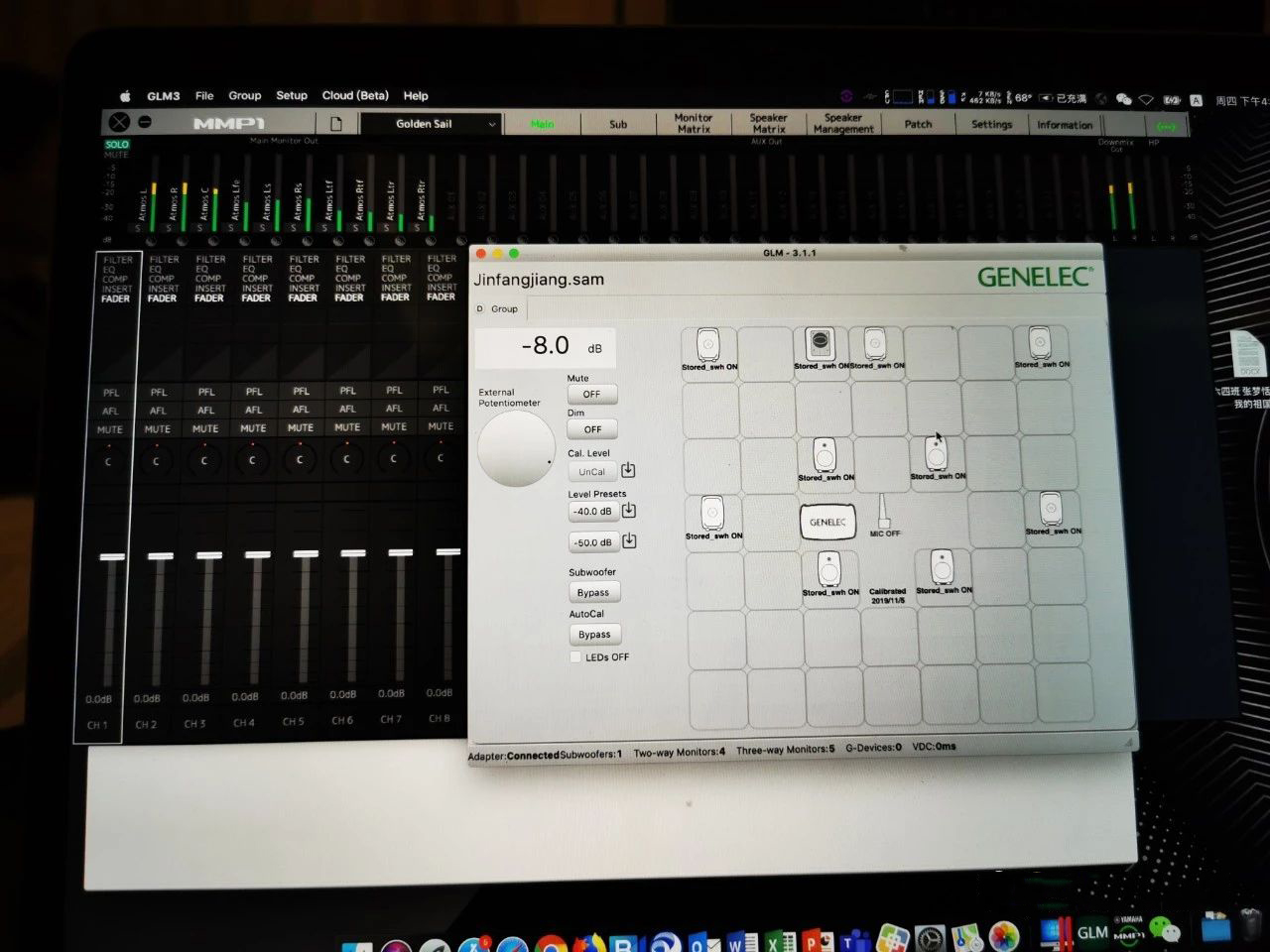Click the GENELEC network adapter icon in the grid

pos(827,522)
